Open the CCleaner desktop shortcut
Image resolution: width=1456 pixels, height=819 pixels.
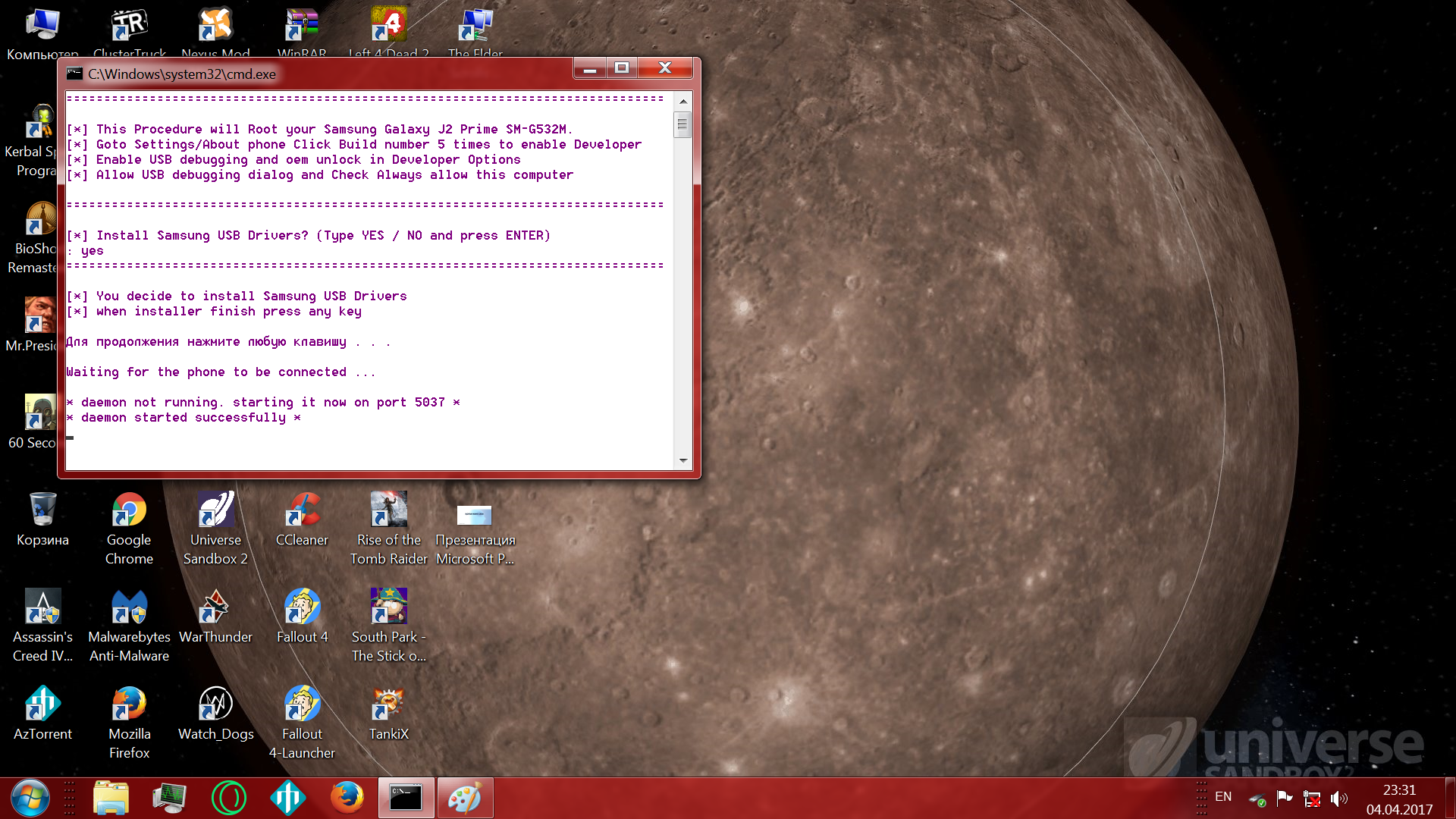[302, 519]
